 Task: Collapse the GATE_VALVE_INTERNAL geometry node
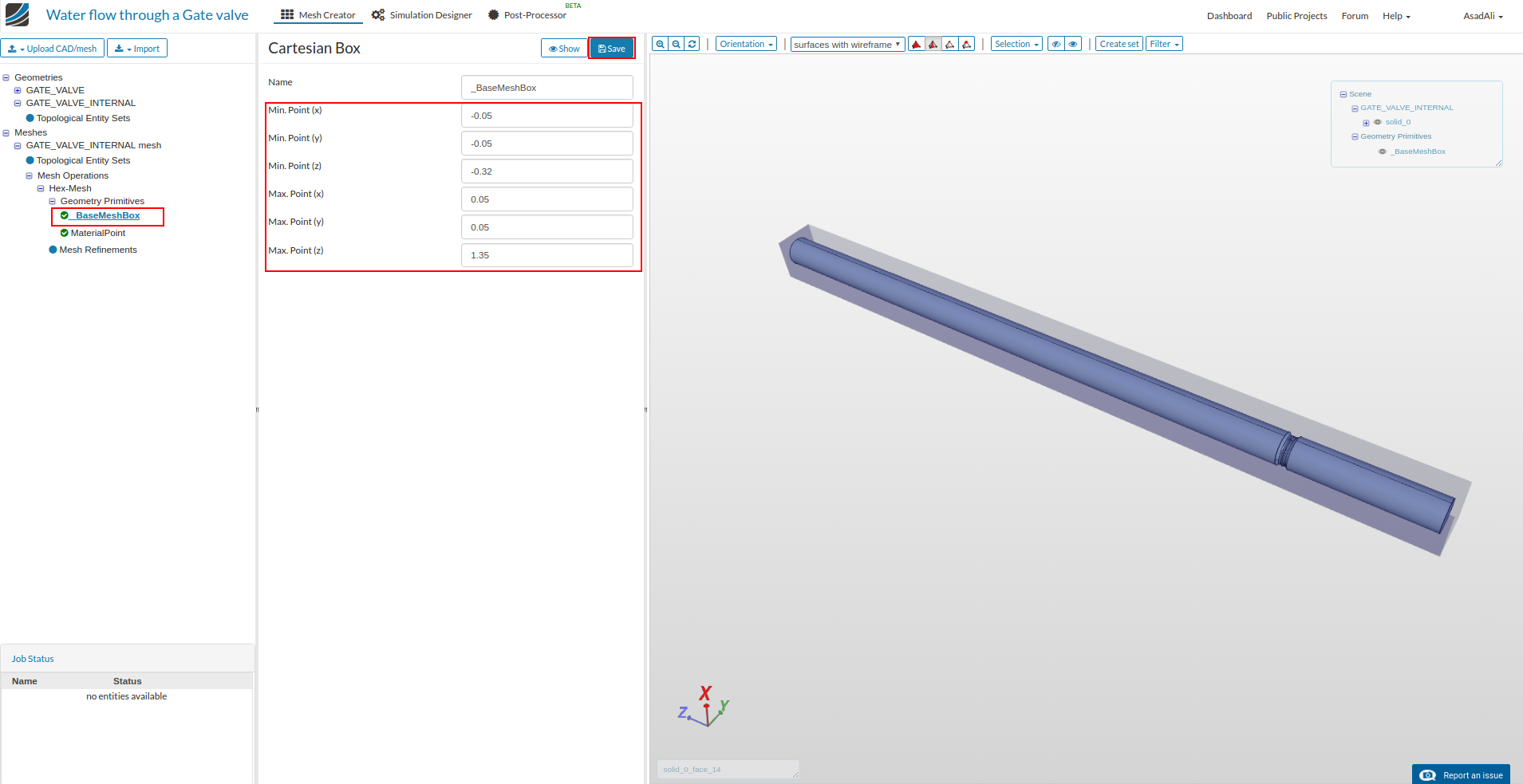tap(18, 104)
